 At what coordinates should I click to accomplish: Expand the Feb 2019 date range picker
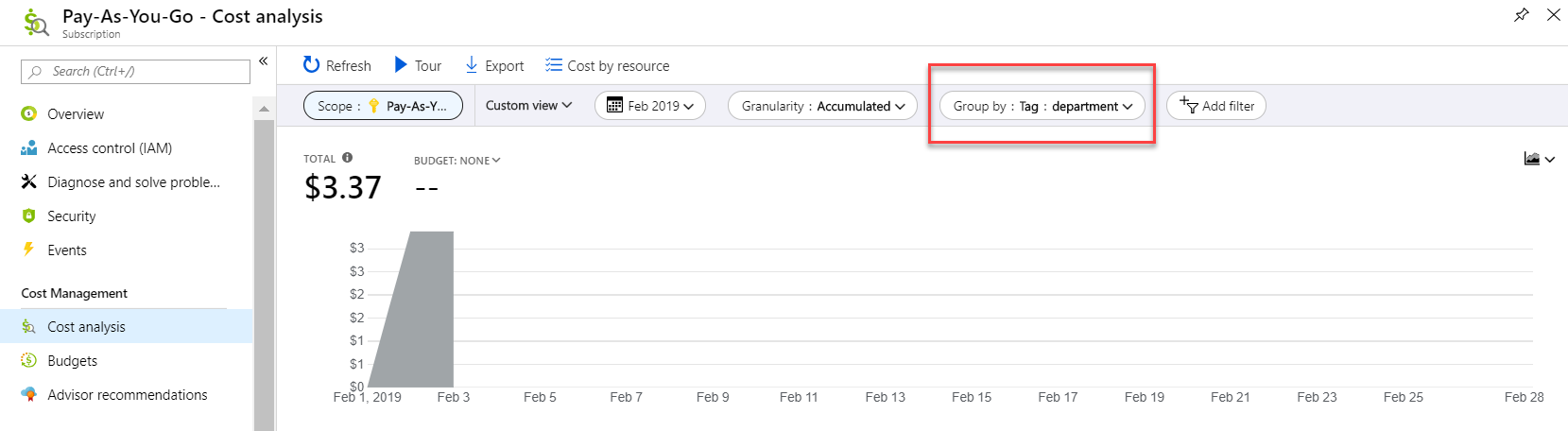tap(650, 106)
